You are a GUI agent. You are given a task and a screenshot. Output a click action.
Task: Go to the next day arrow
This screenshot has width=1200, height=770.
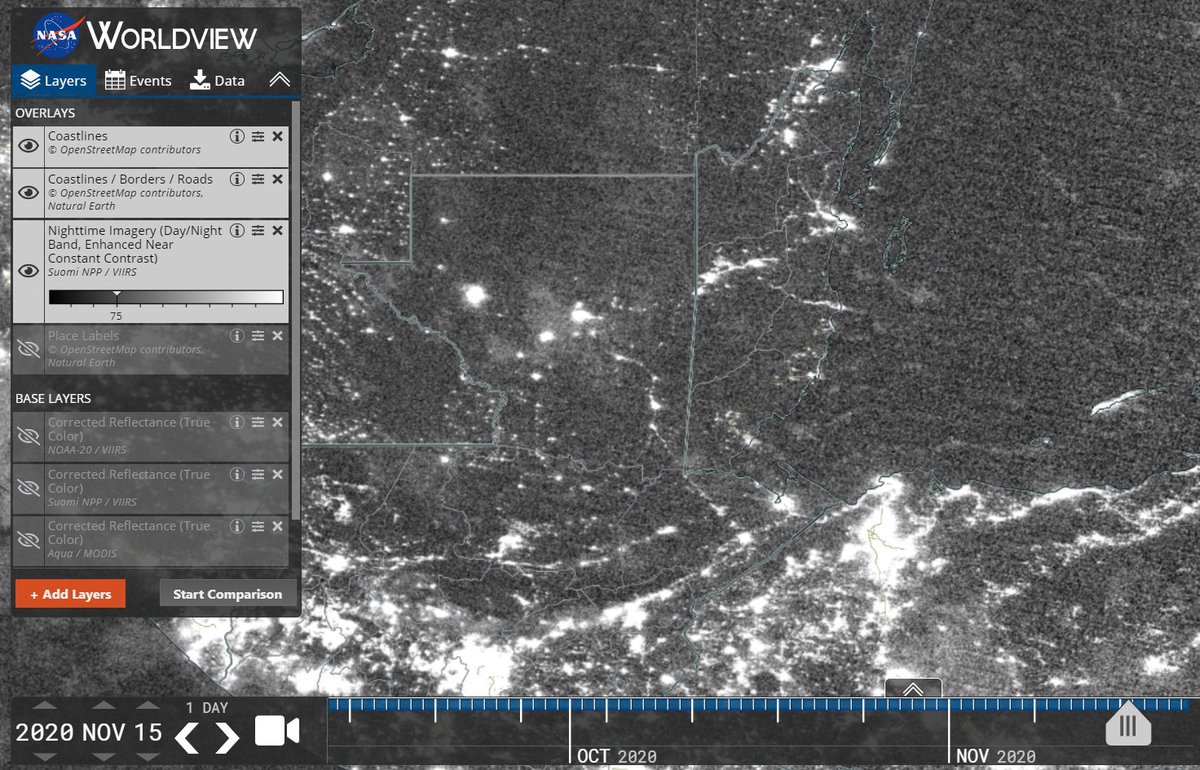pyautogui.click(x=228, y=737)
